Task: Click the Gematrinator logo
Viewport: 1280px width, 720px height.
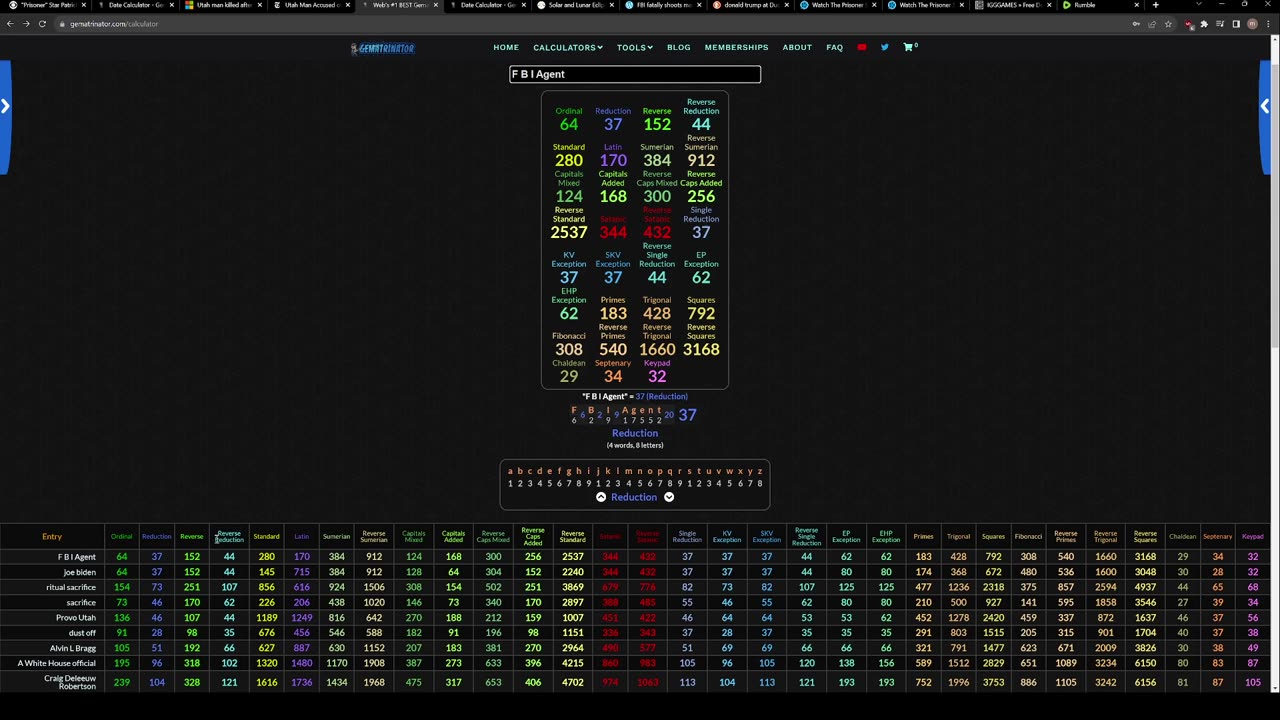Action: (x=382, y=48)
